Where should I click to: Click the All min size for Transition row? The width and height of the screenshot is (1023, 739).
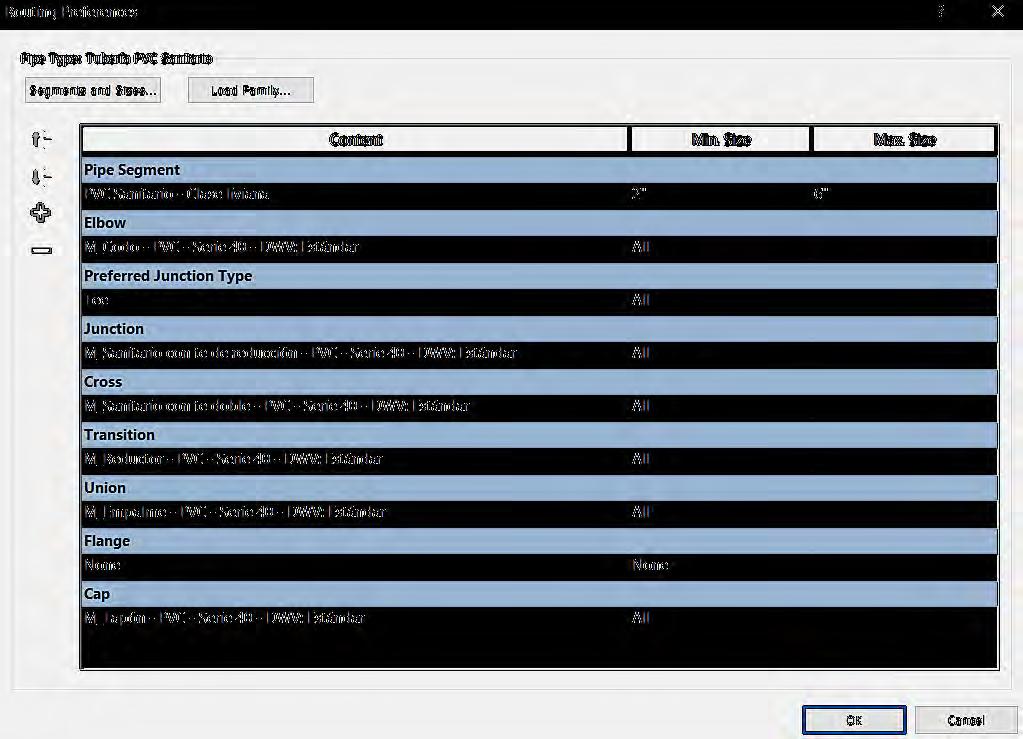pos(720,459)
